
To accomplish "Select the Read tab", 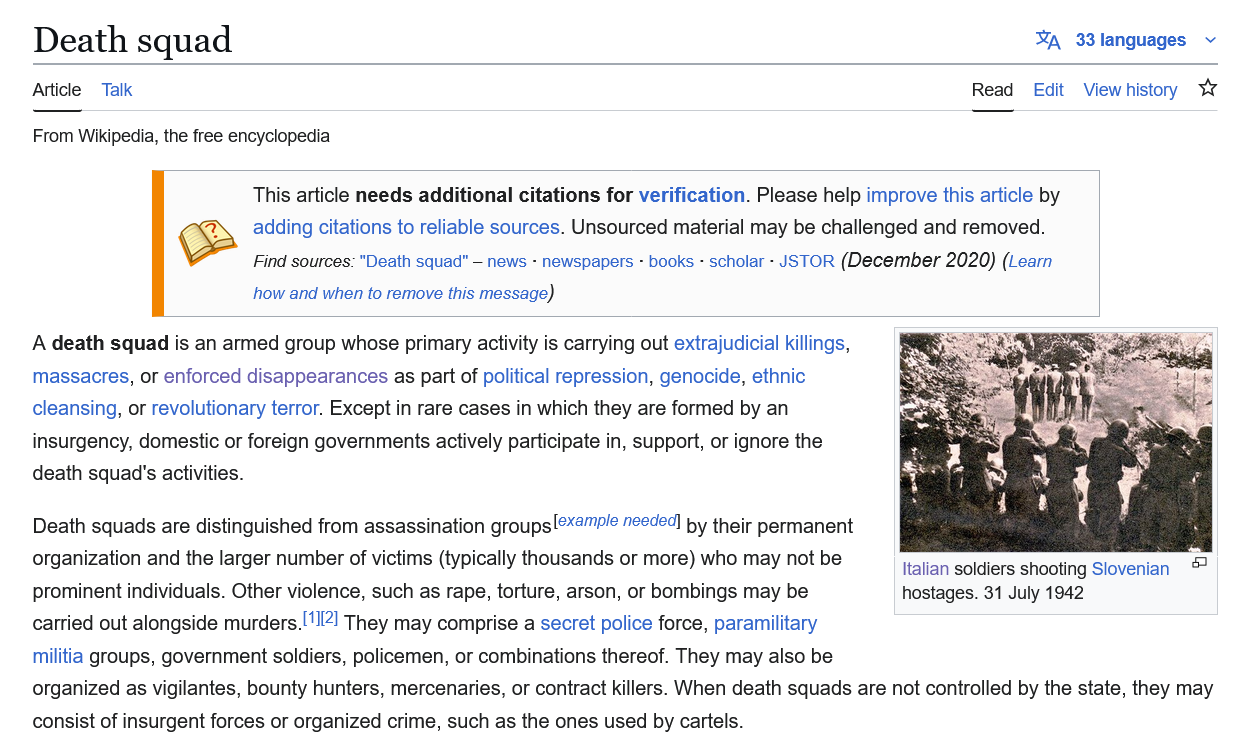I will 992,90.
